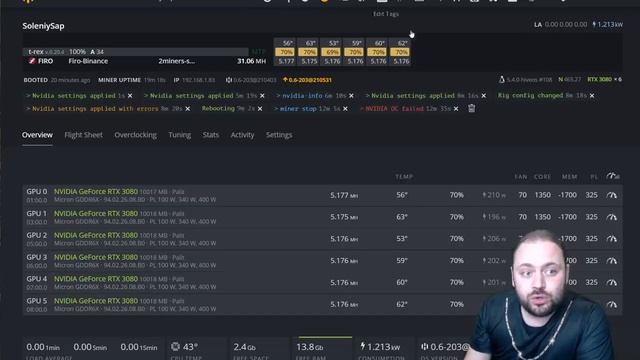Click the Firo-Binance wallet name

coord(88,61)
